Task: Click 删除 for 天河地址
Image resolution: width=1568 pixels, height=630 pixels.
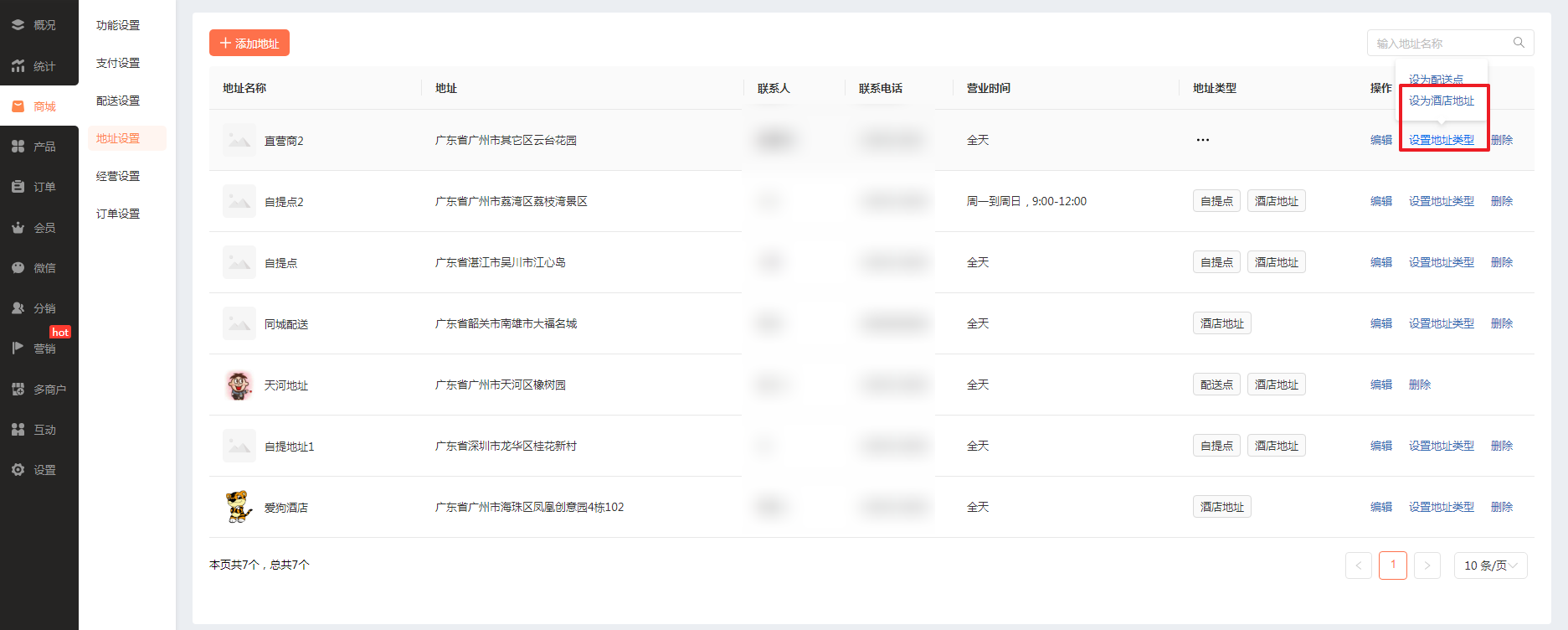Action: 1420,385
